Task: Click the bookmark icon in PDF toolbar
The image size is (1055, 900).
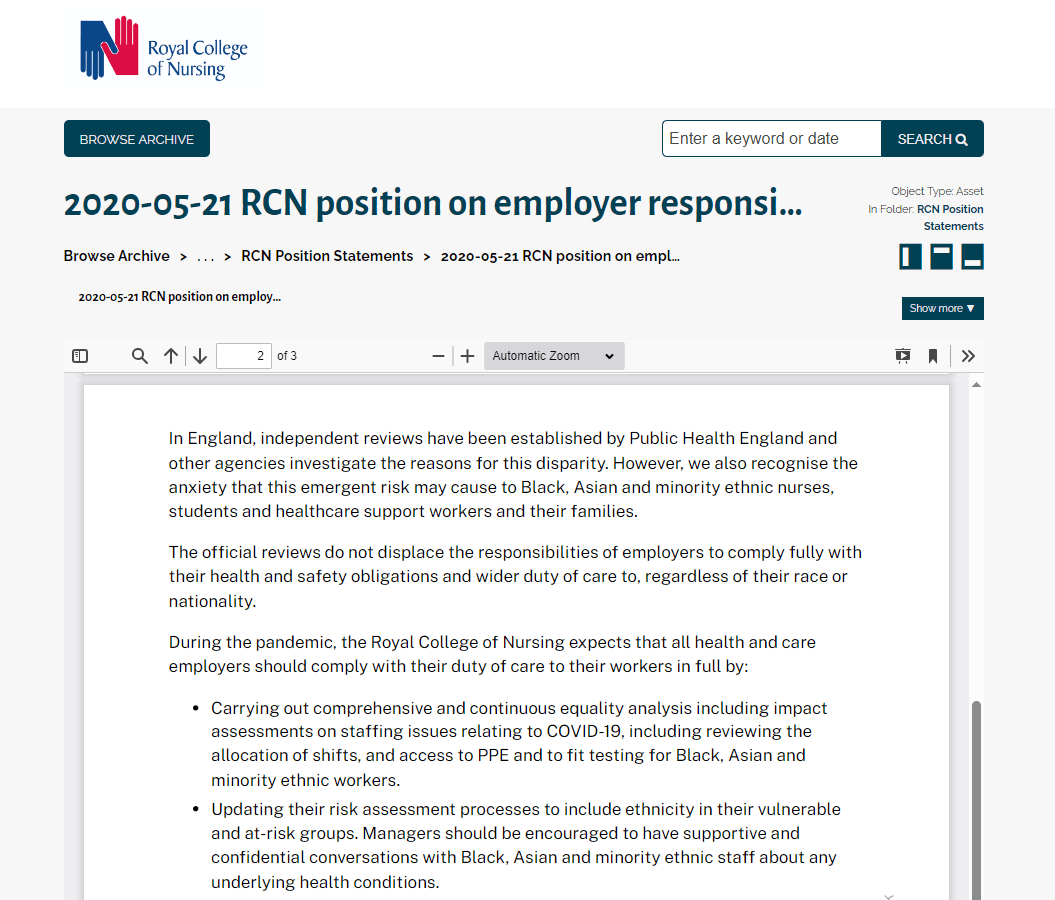Action: [x=933, y=356]
